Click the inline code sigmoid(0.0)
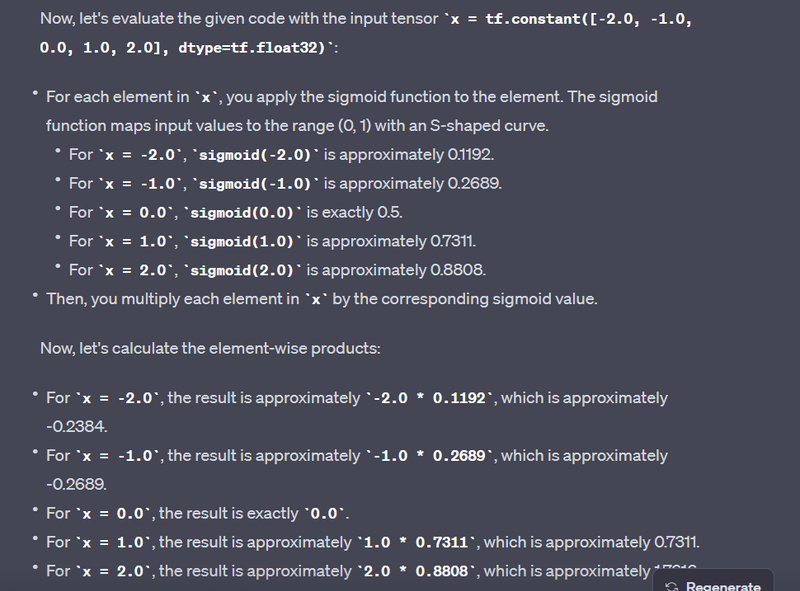Viewport: 800px width, 591px height. point(243,212)
